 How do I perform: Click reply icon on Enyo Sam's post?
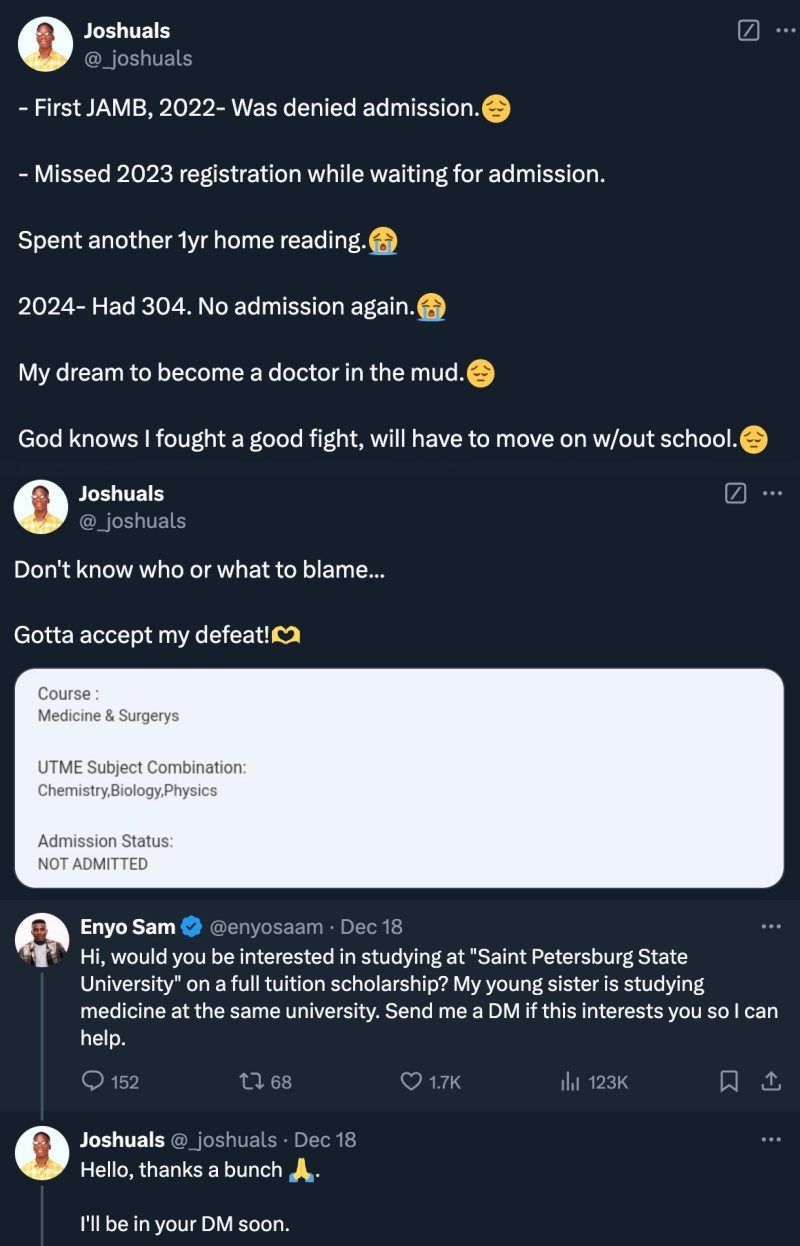click(93, 1081)
